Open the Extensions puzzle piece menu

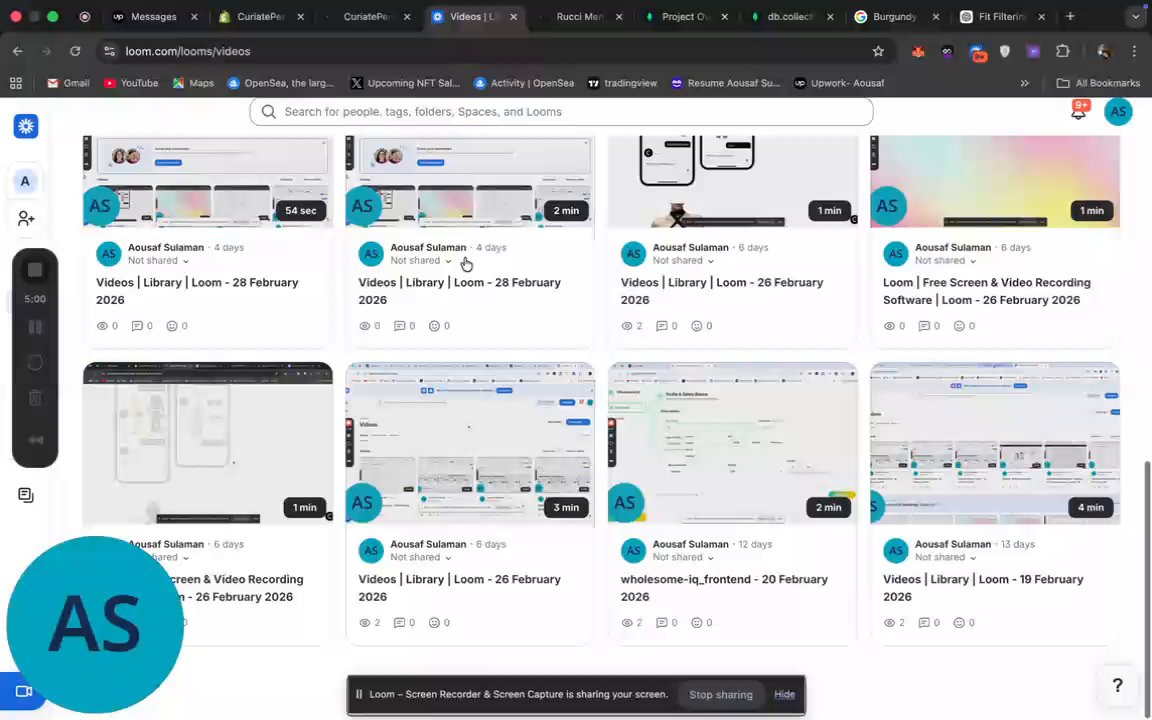point(1062,51)
